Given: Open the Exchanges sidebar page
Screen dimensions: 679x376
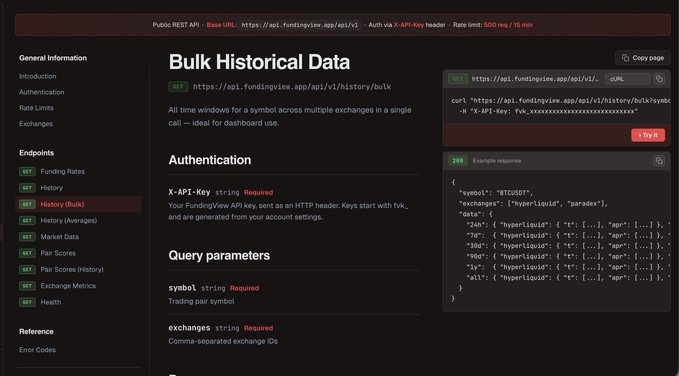Looking at the screenshot, I should pos(36,124).
